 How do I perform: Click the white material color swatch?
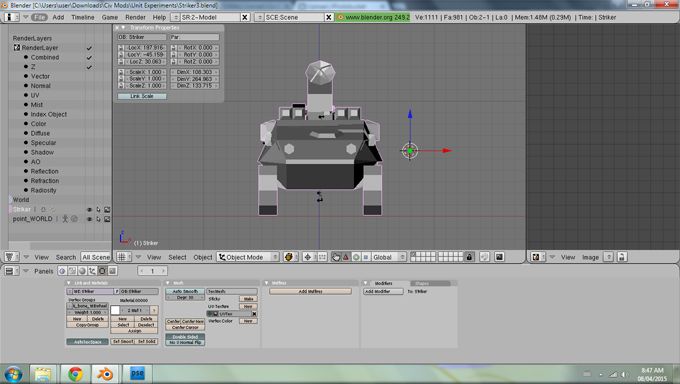pos(115,310)
